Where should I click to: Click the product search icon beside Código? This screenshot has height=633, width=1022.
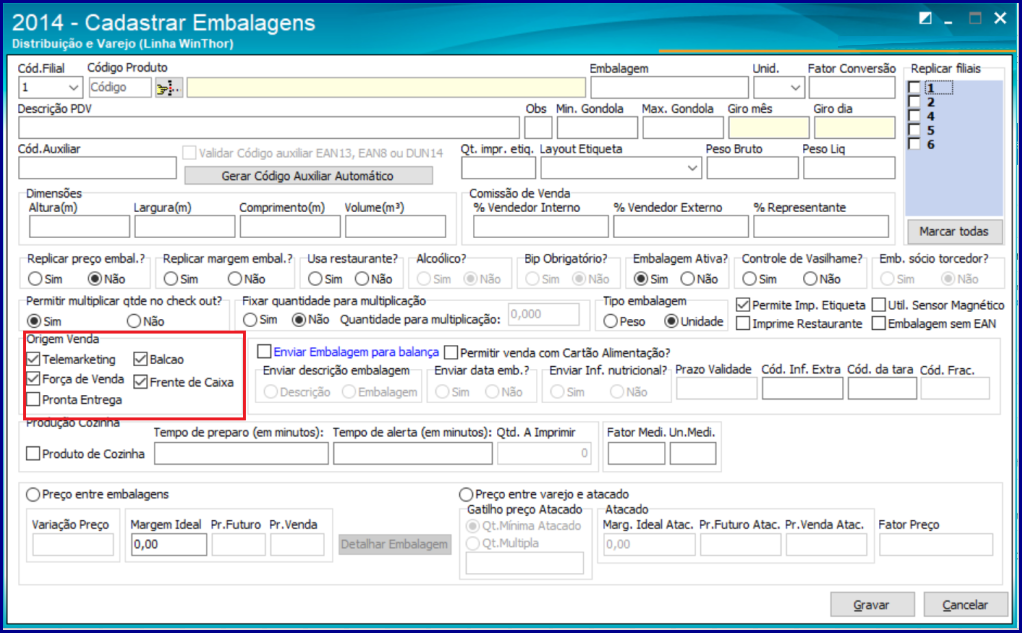(169, 87)
